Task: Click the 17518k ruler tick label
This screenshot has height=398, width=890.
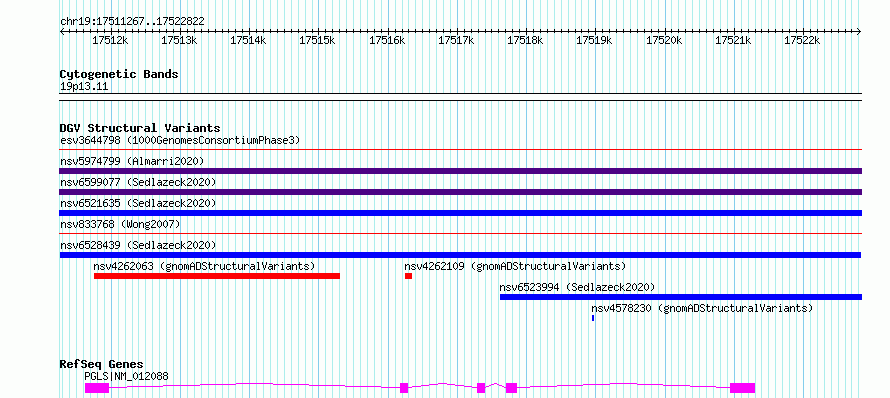Action: click(x=525, y=40)
